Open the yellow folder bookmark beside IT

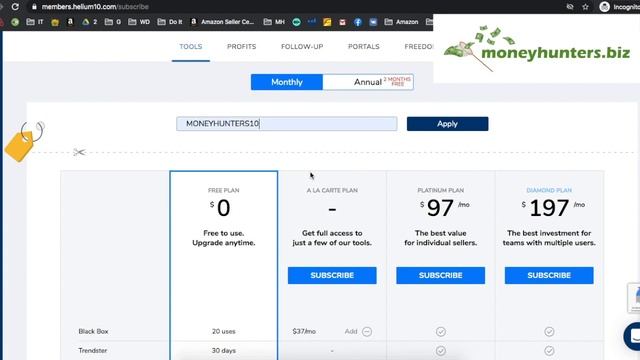tap(55, 22)
